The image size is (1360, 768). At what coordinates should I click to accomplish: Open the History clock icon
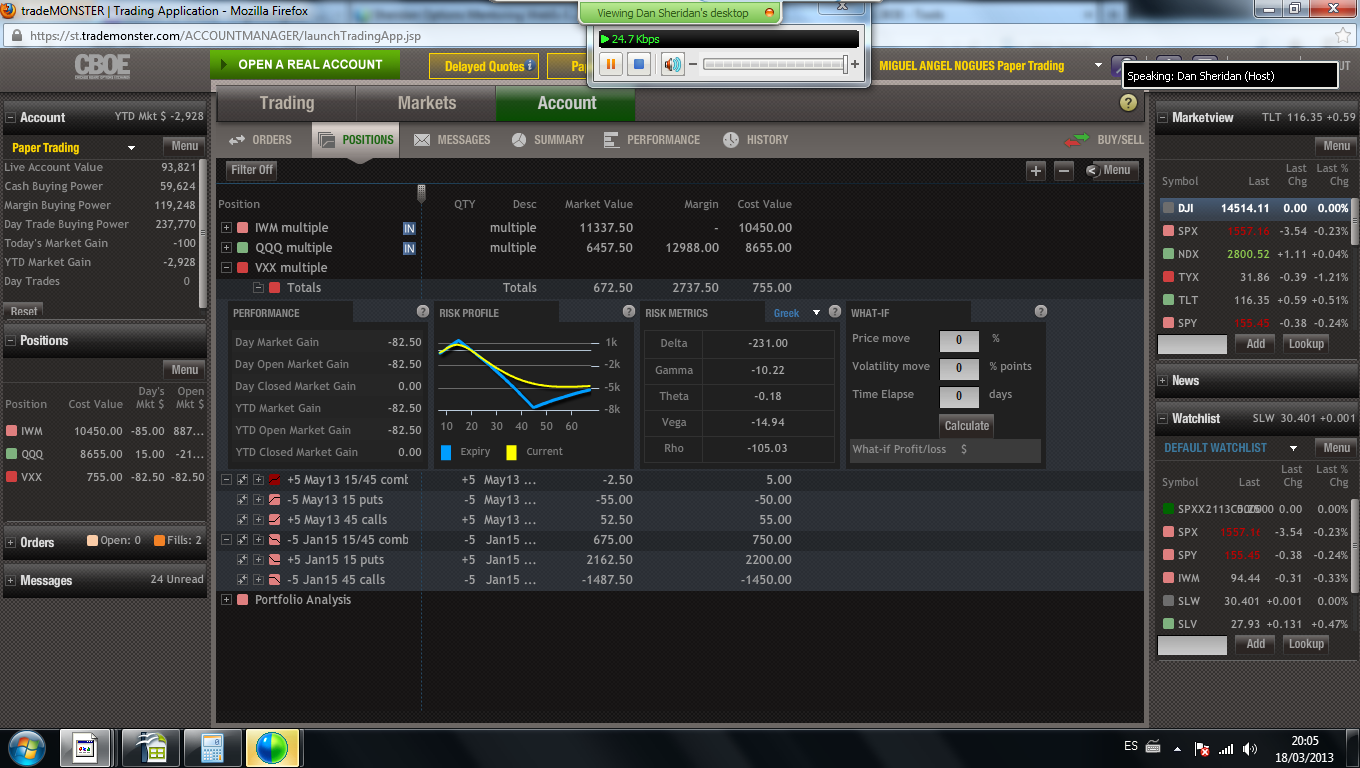731,140
